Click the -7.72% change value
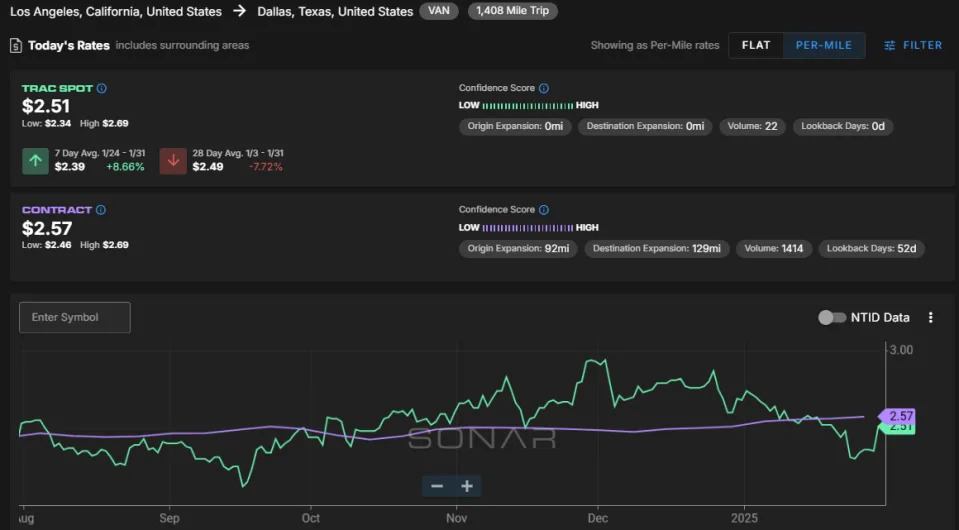This screenshot has width=959, height=530. coord(266,167)
